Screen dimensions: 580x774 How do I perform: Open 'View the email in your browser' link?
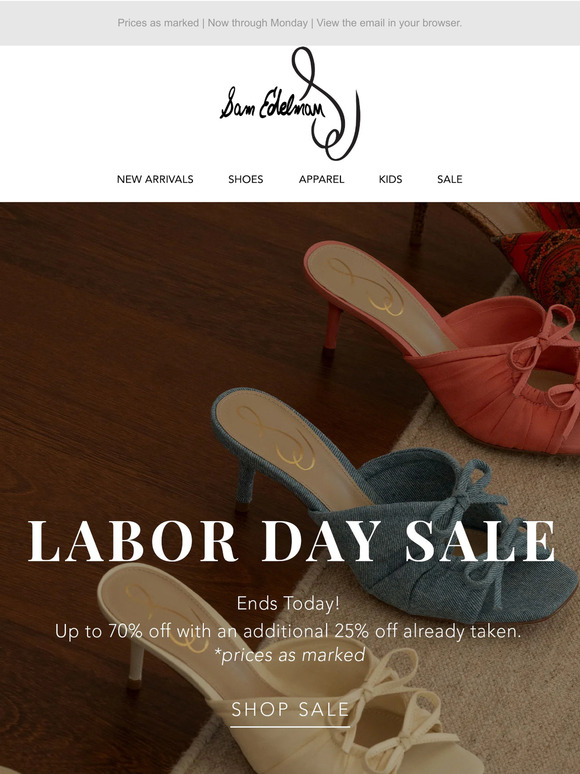389,23
